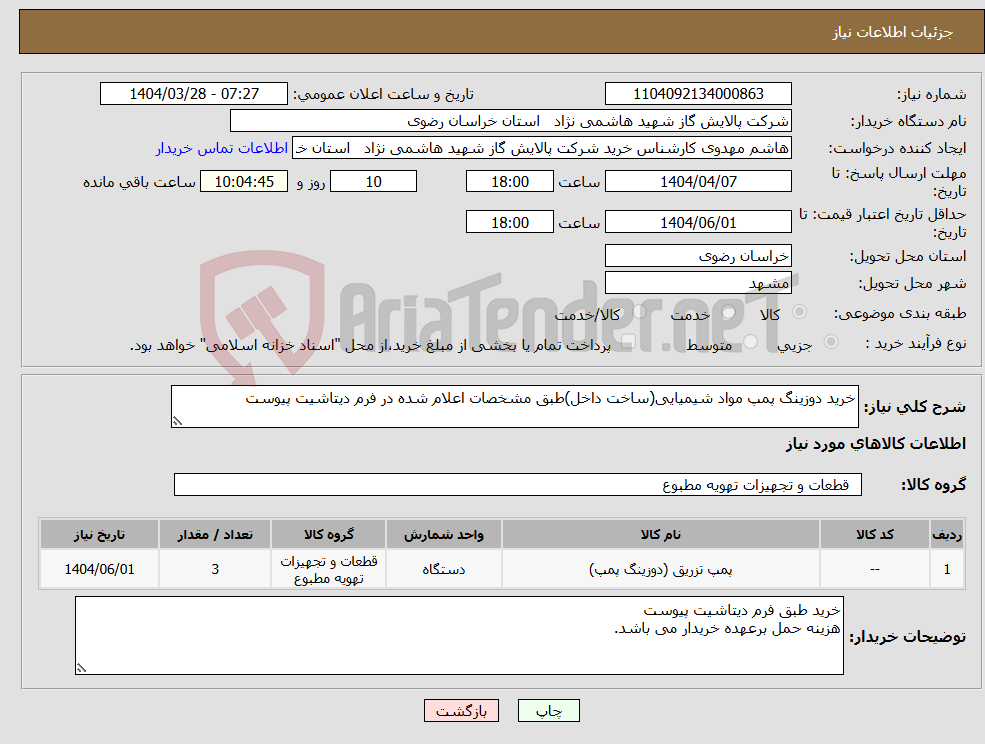
Task: Select the کالا radio button
Action: click(x=800, y=312)
